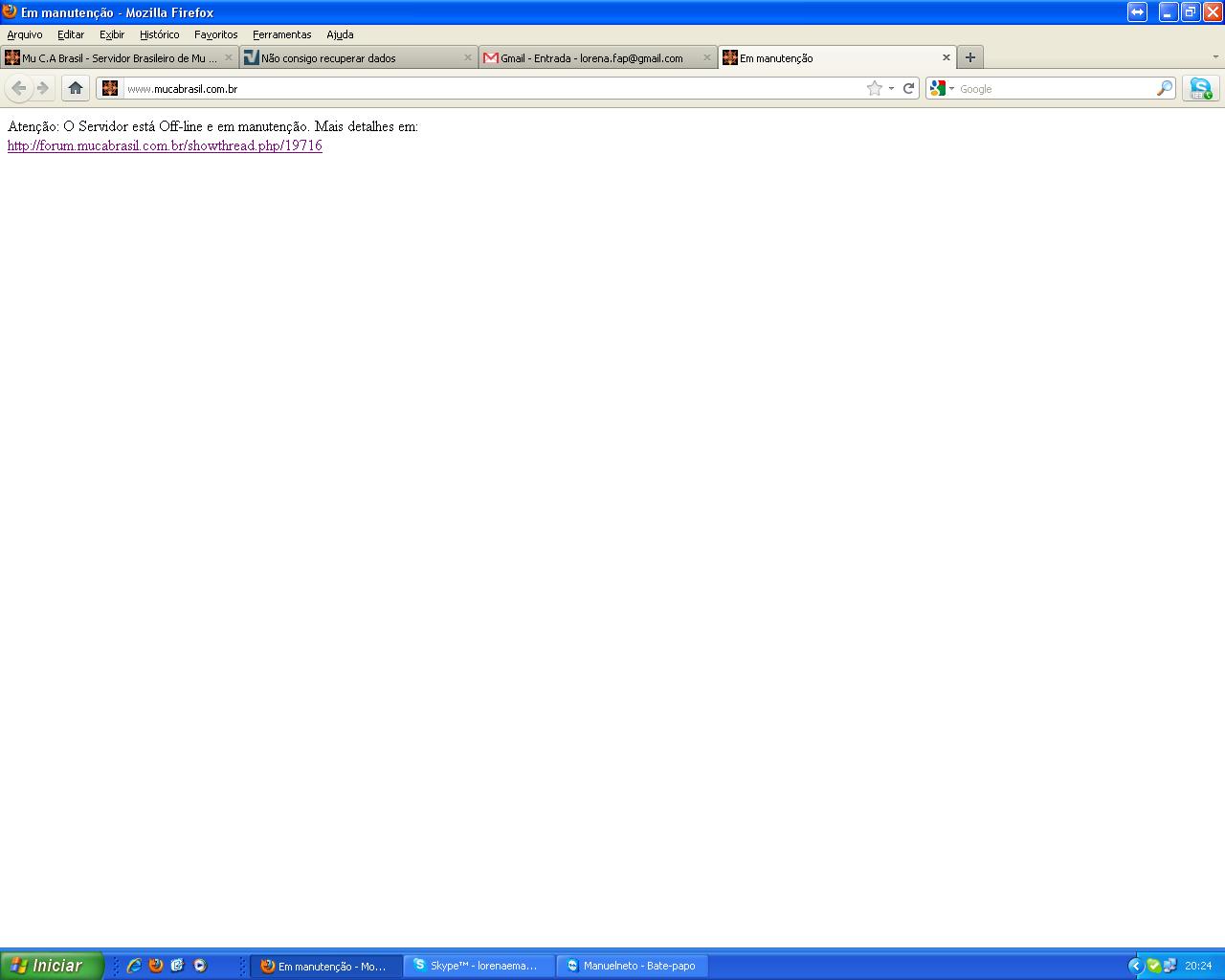Launch Internet Explorer from quick launch
Image resolution: width=1225 pixels, height=980 pixels.
click(134, 966)
